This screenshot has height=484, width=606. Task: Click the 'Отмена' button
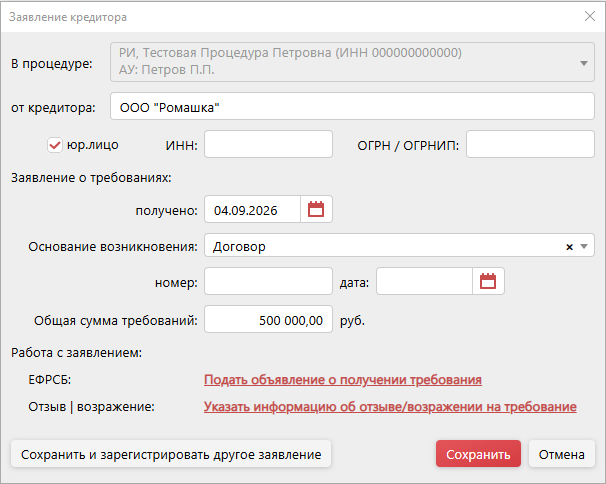coord(562,454)
